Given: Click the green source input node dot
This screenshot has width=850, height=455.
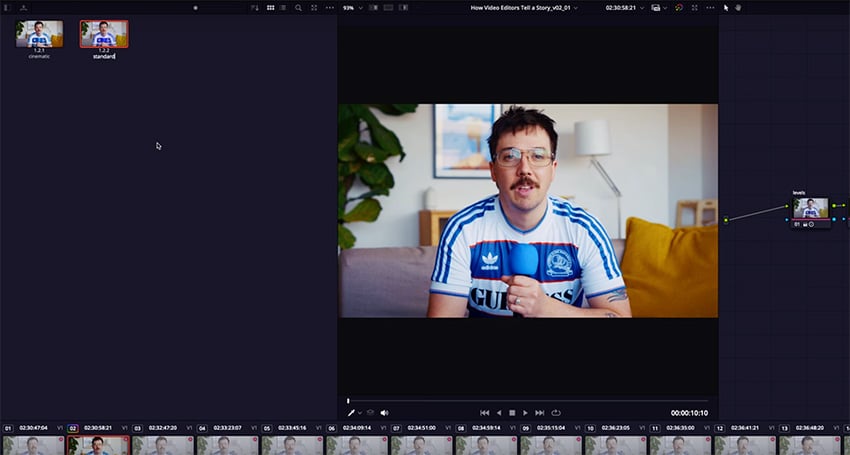Looking at the screenshot, I should [726, 220].
